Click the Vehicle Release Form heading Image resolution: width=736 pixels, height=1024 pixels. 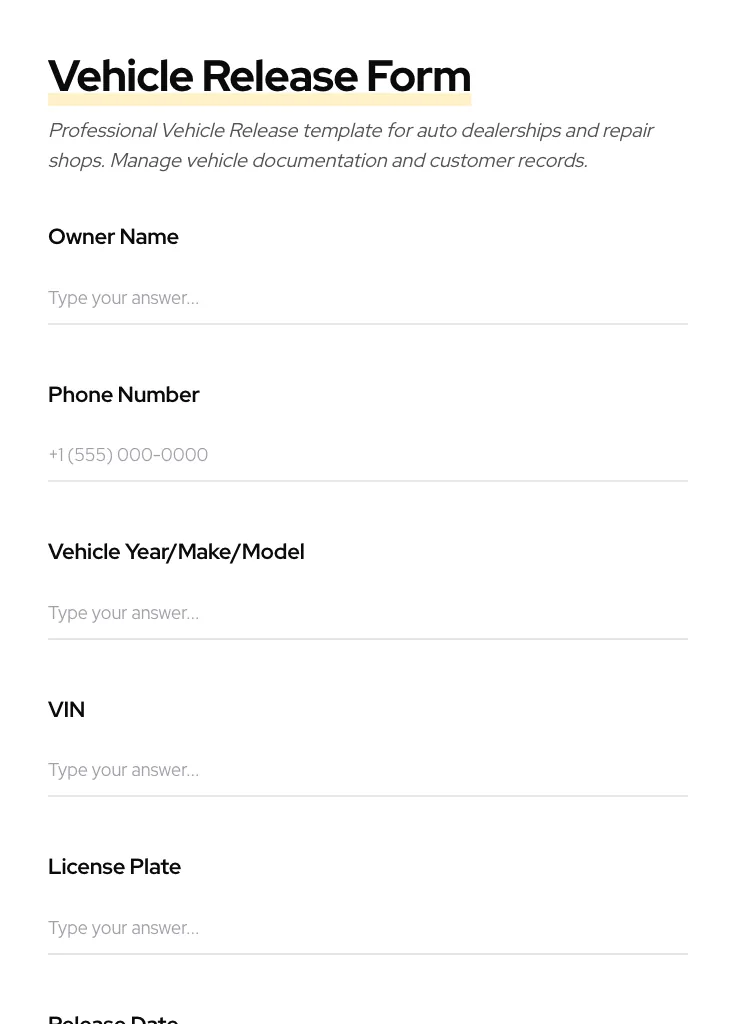click(259, 76)
